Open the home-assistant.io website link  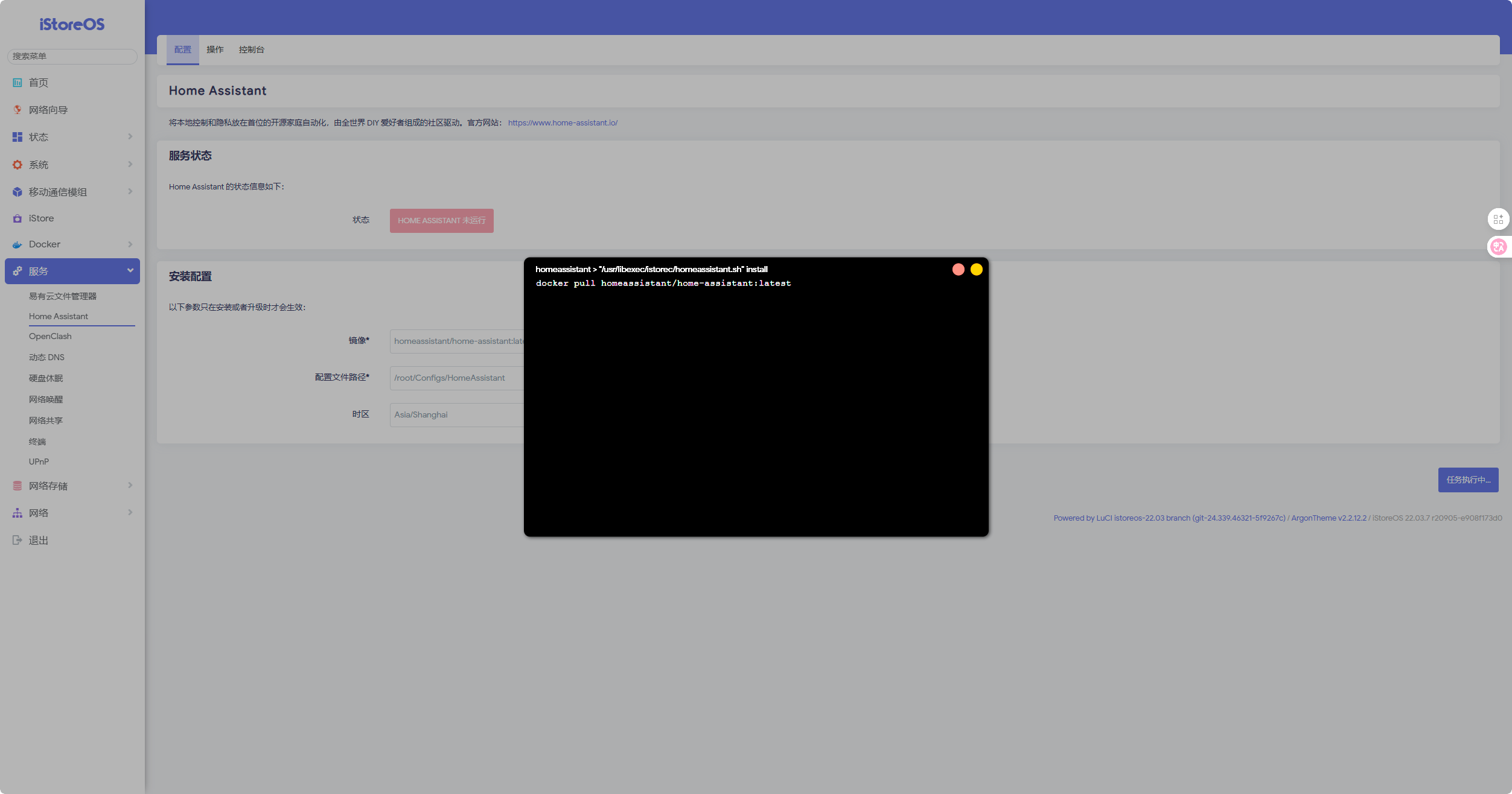[563, 122]
